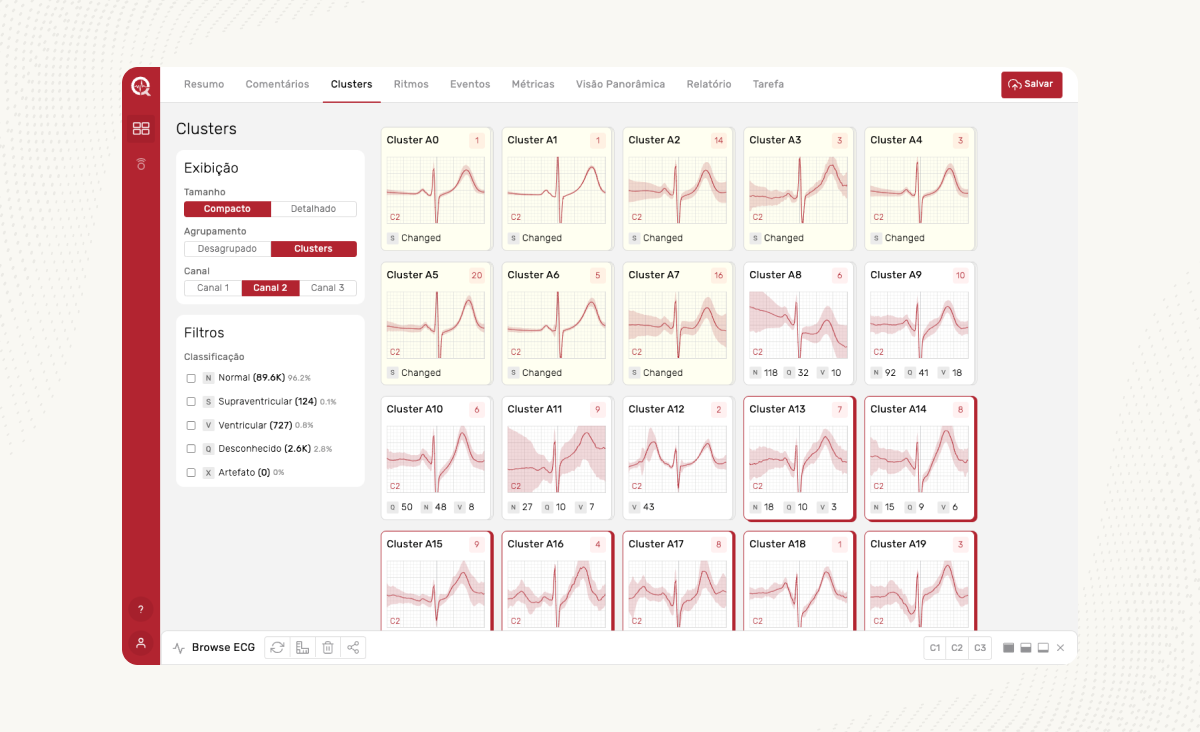Open the user profile icon
This screenshot has width=1200, height=732.
click(x=141, y=643)
